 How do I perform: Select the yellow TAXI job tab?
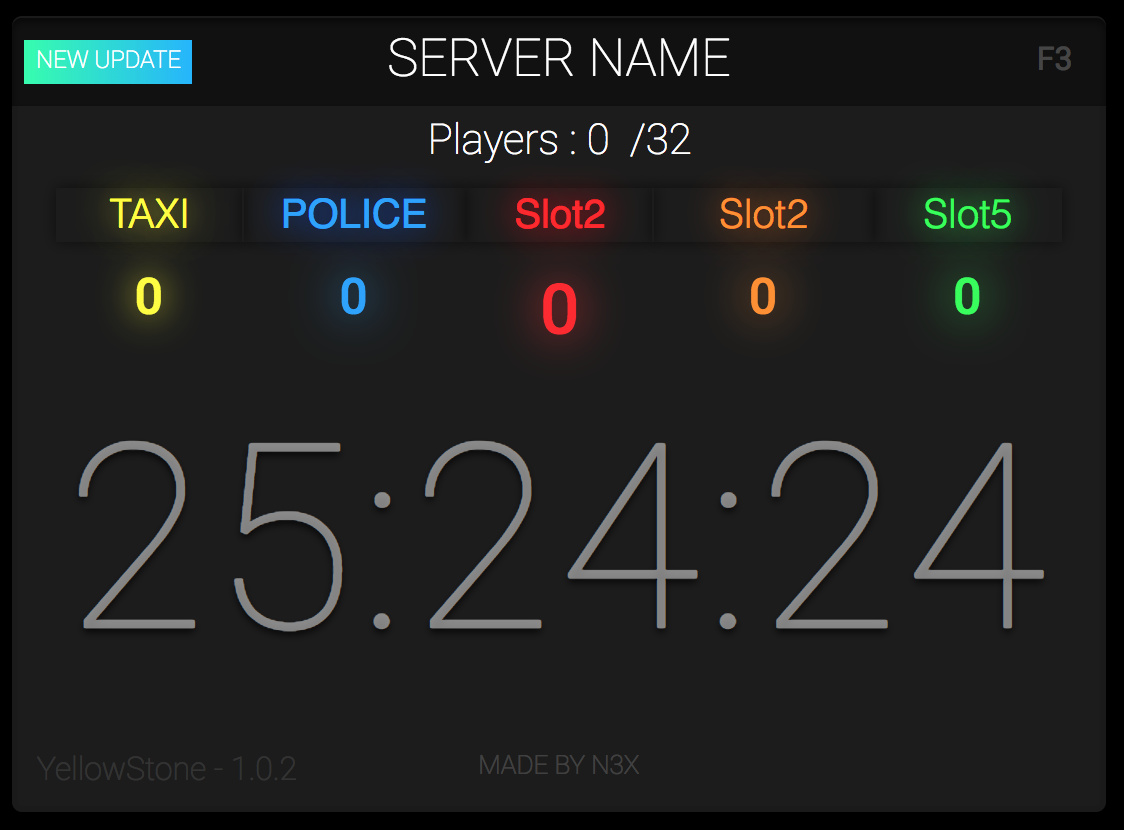[x=149, y=214]
